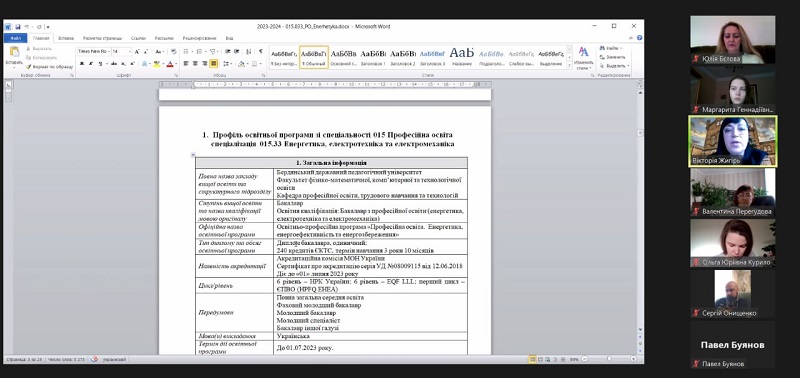The image size is (800, 378).
Task: Switch to the Рецензирование ribbon tab
Action: (199, 38)
